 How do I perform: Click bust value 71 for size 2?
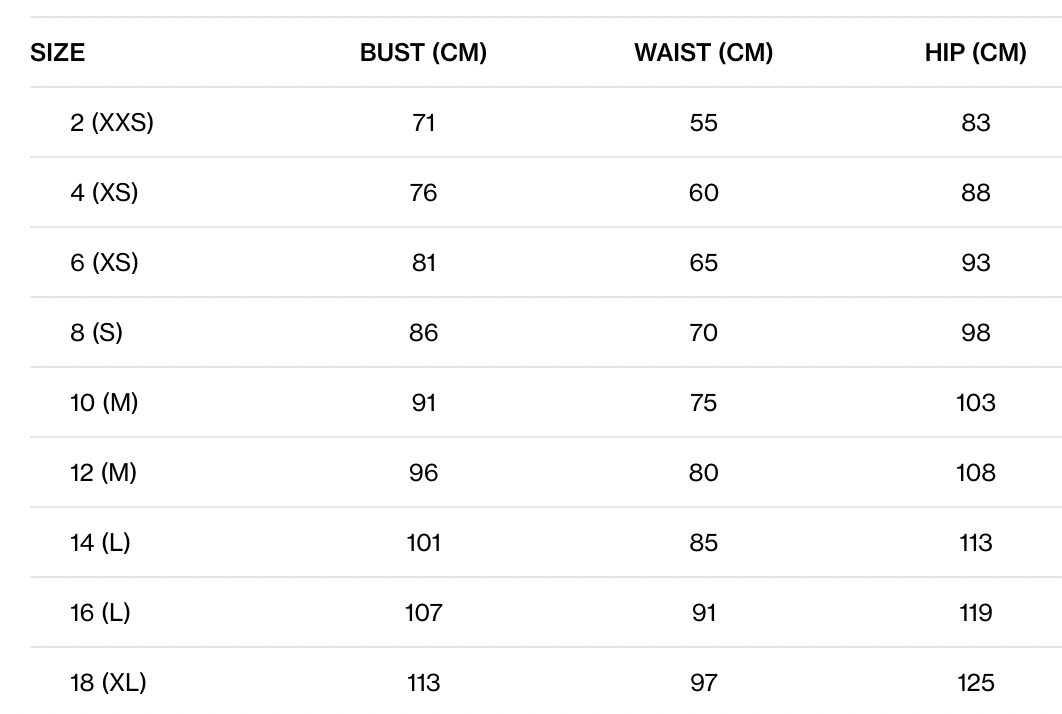(423, 123)
